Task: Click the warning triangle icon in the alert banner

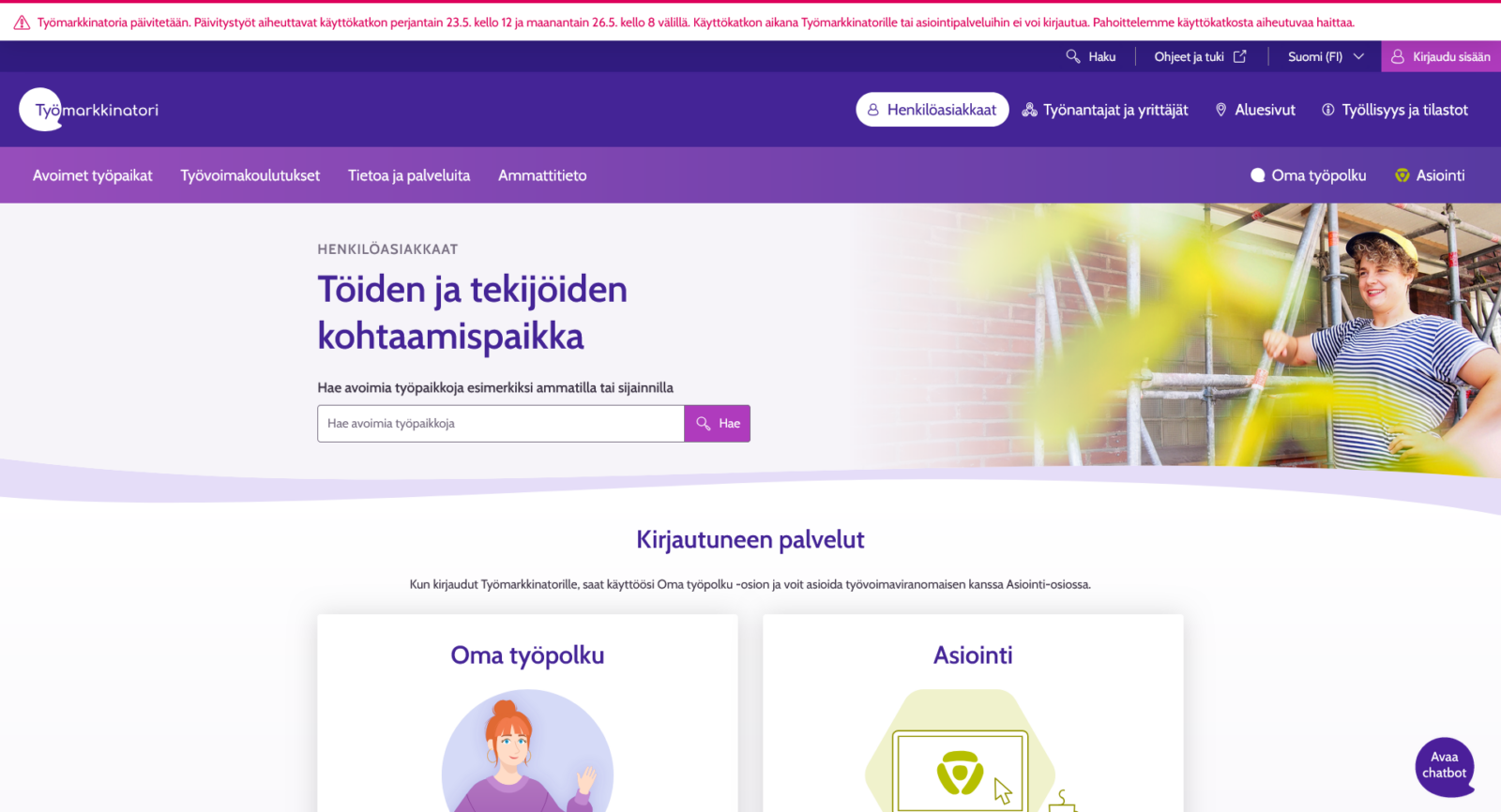Action: point(22,23)
